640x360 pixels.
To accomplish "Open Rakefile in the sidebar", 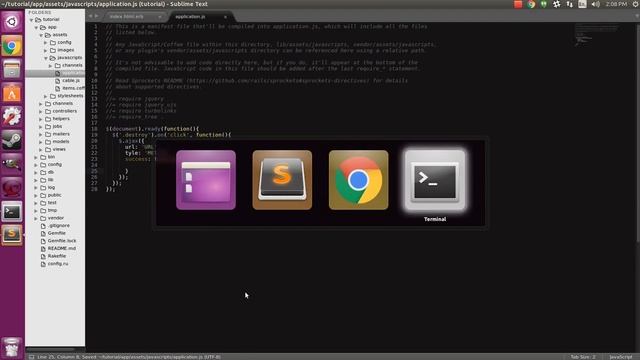I will 57,256.
